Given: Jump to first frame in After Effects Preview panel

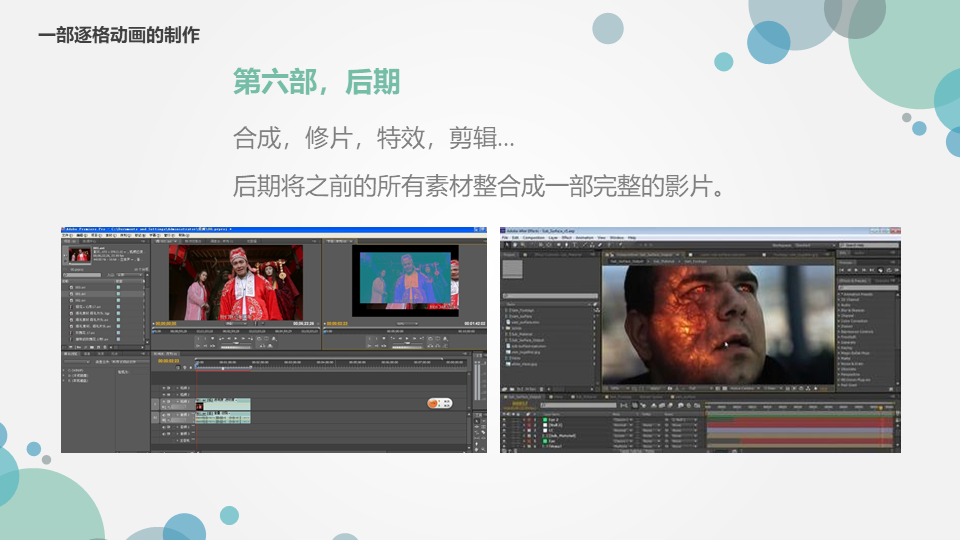Looking at the screenshot, I should point(842,270).
